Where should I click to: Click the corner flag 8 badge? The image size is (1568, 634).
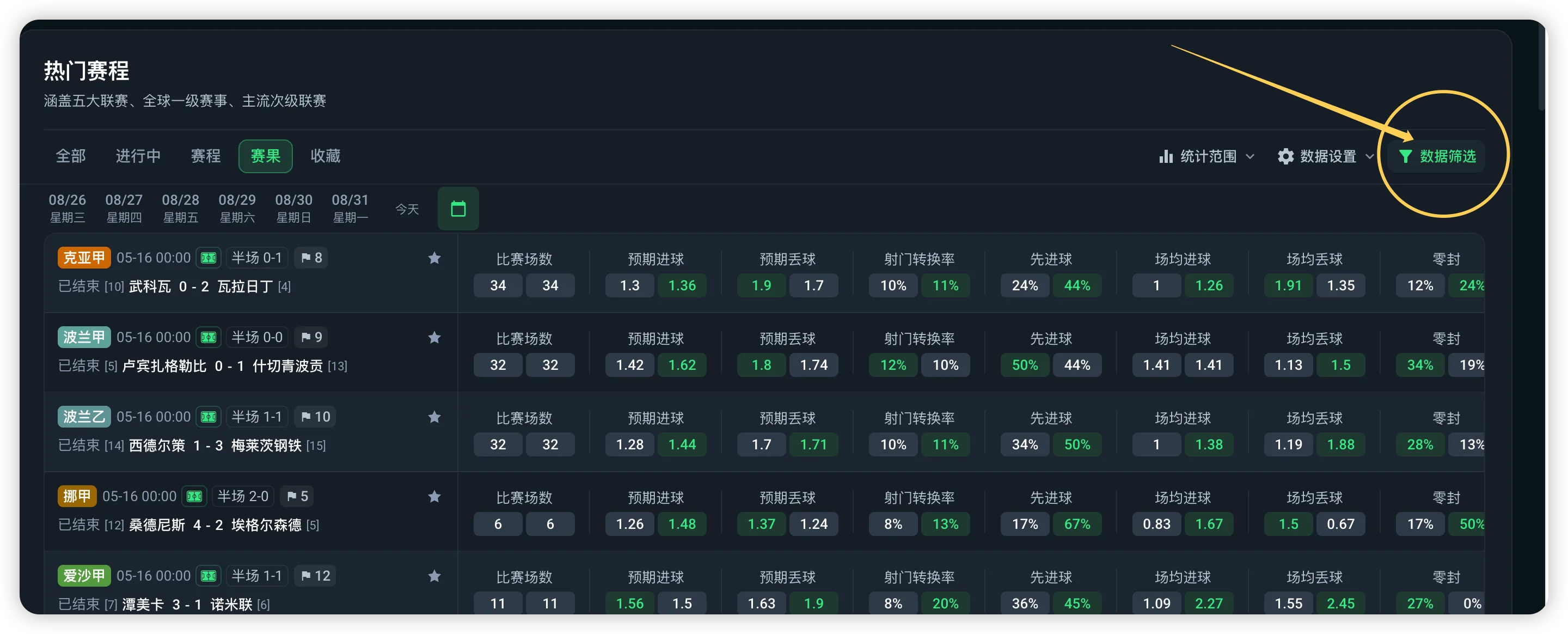[311, 258]
